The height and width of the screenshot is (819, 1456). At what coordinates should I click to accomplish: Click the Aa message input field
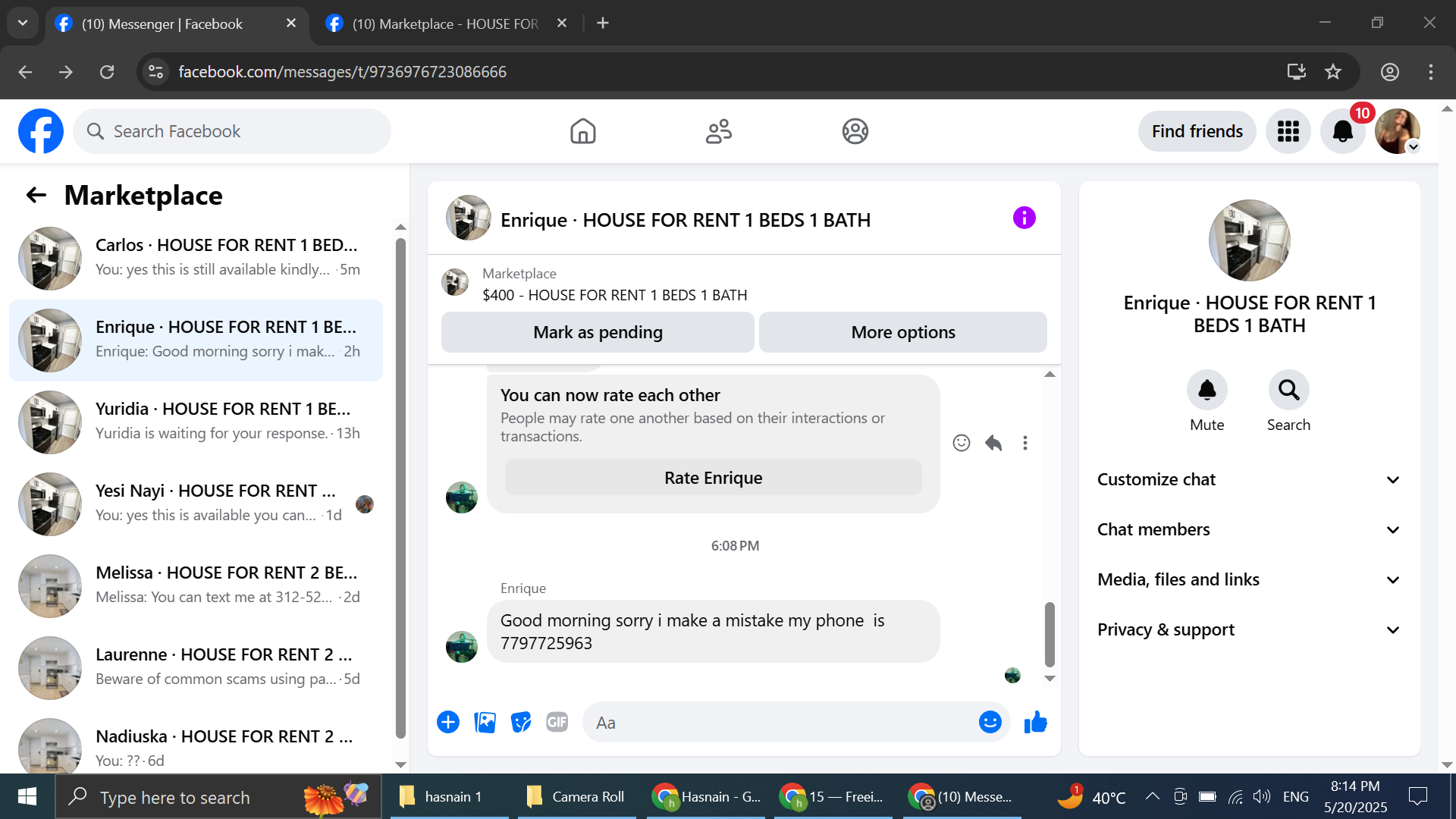(x=781, y=723)
